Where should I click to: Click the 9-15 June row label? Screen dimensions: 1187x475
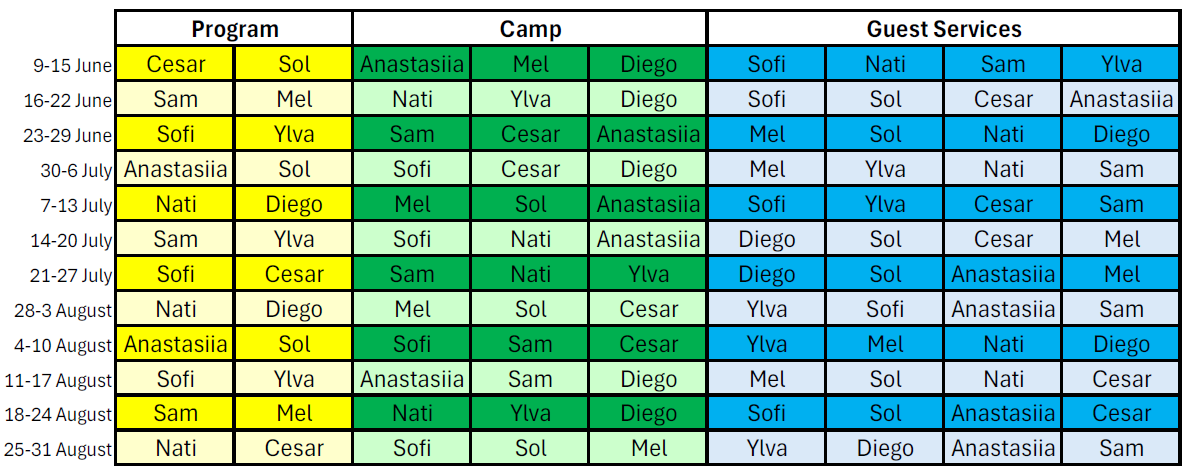73,66
